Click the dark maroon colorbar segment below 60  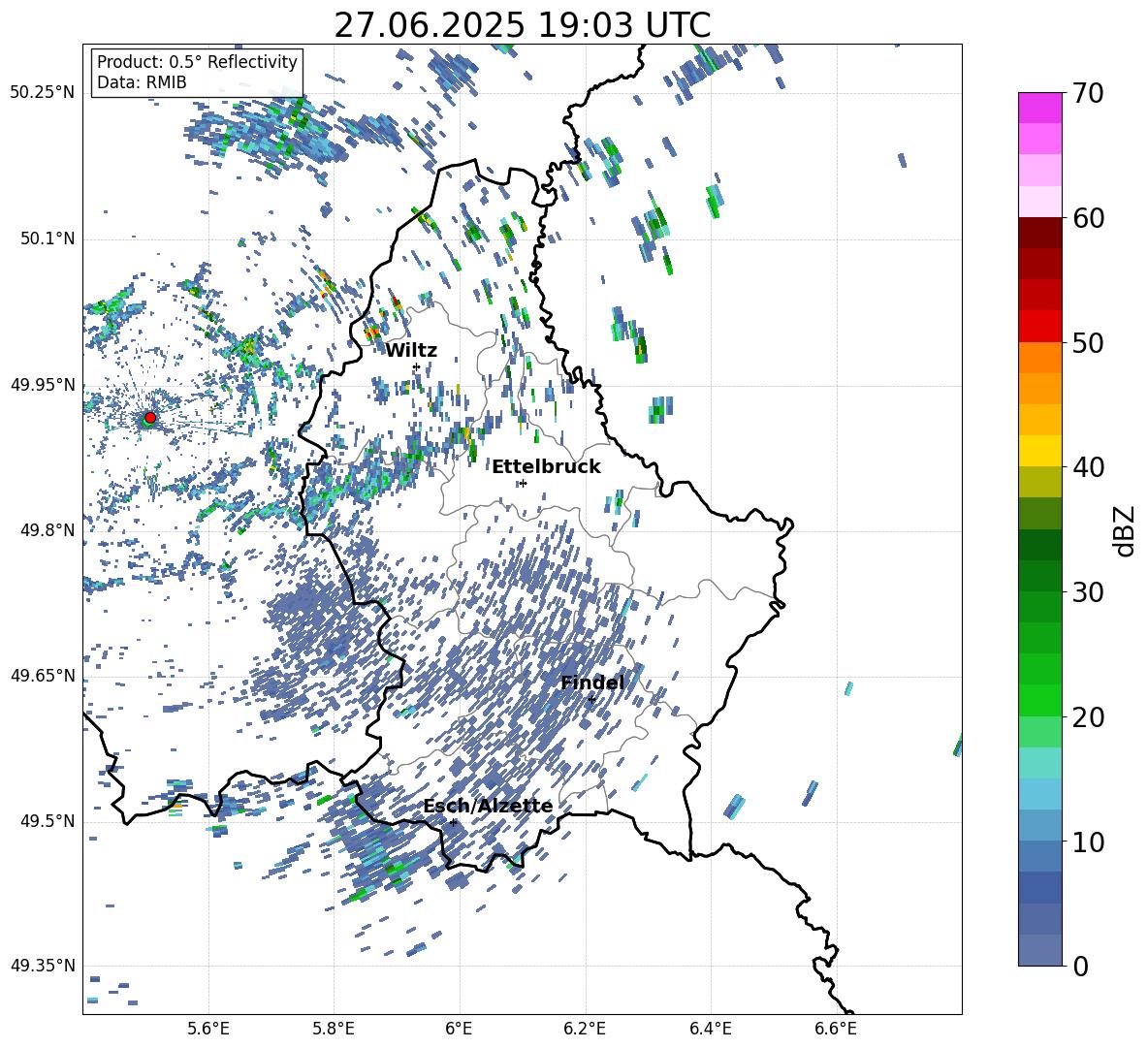(x=1039, y=233)
